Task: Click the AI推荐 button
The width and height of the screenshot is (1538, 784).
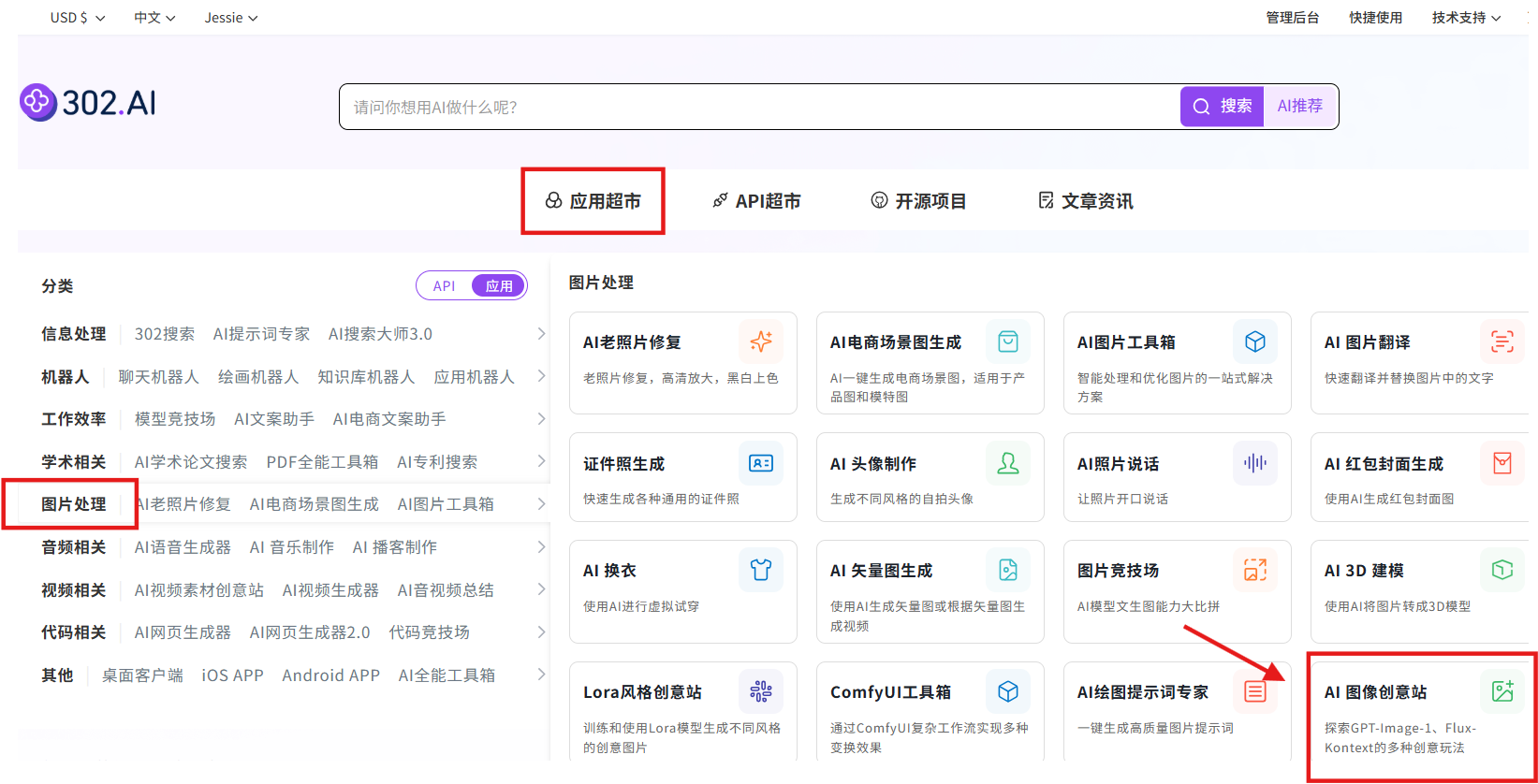Action: (x=1300, y=107)
